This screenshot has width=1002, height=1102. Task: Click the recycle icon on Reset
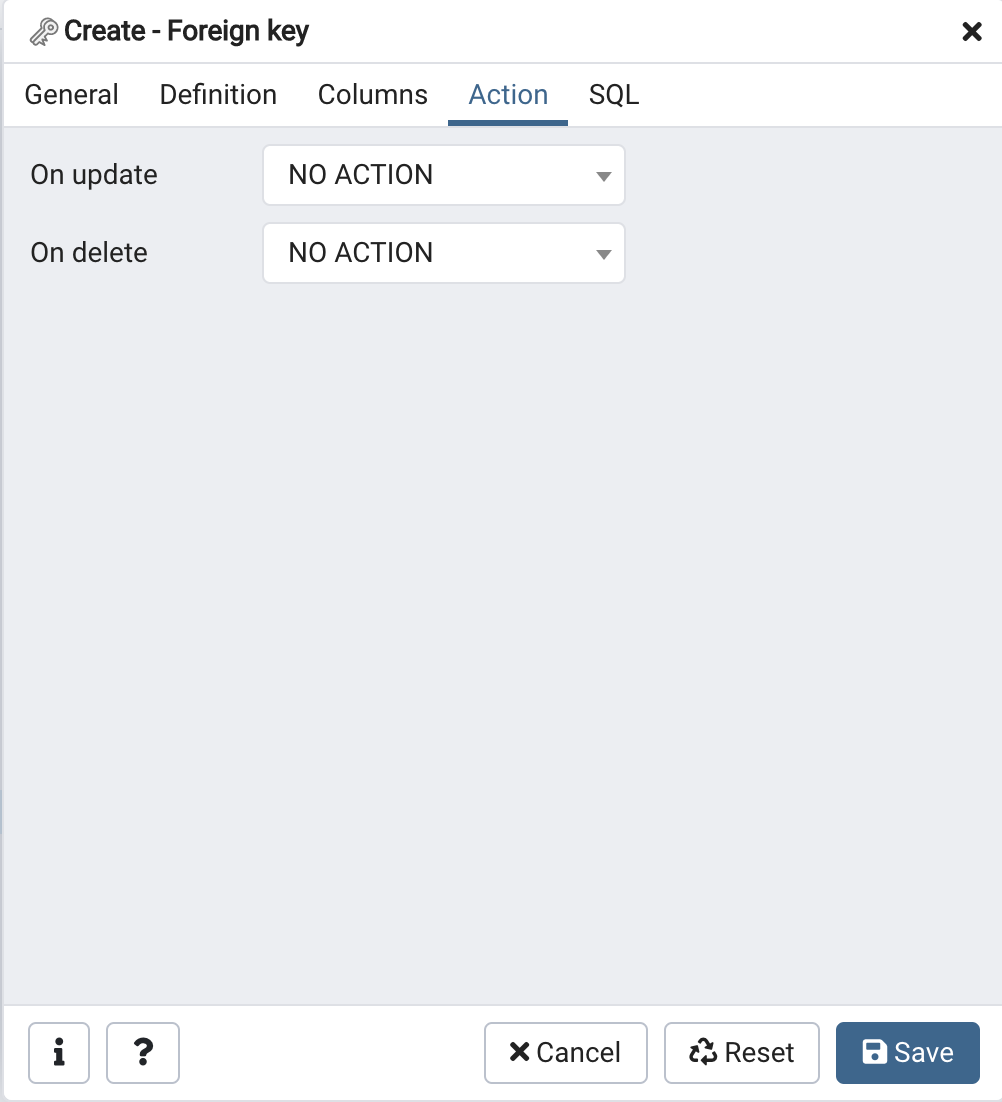pos(704,1052)
